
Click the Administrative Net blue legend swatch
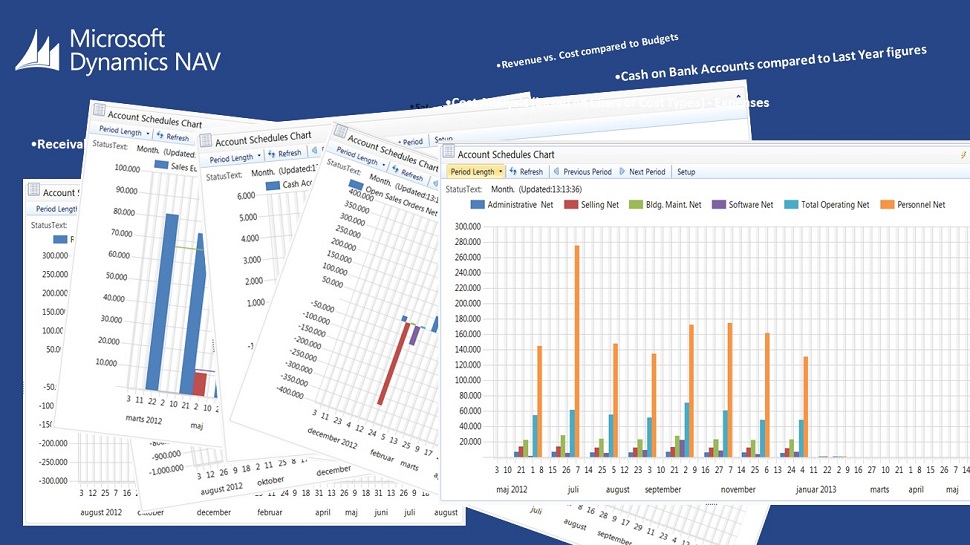pos(477,204)
